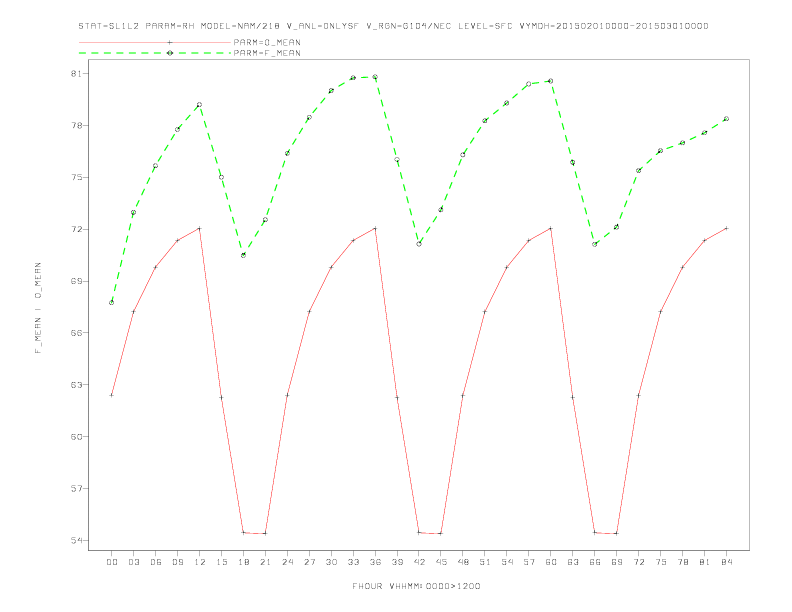This screenshot has width=792, height=612.
Task: Click x-axis tick label 12
Action: [x=200, y=562]
